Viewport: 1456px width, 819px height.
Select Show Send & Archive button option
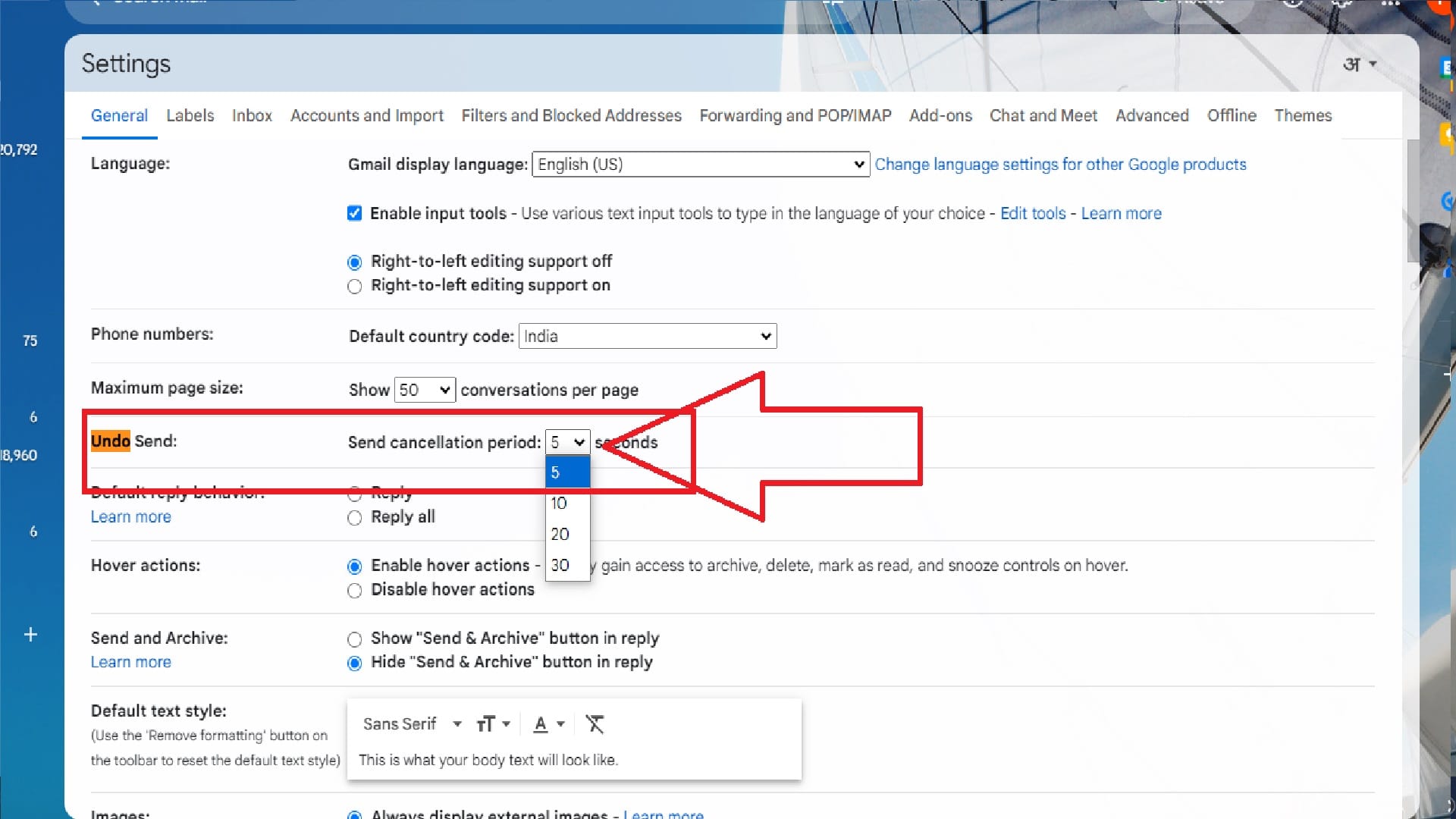point(354,639)
